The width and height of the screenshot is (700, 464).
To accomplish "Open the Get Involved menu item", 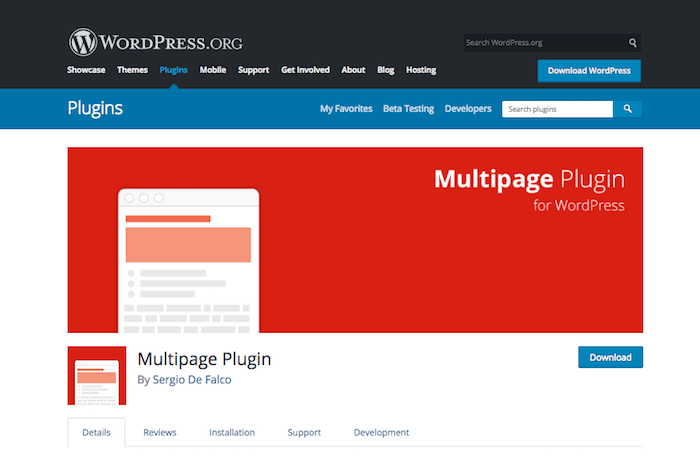I will coord(305,70).
